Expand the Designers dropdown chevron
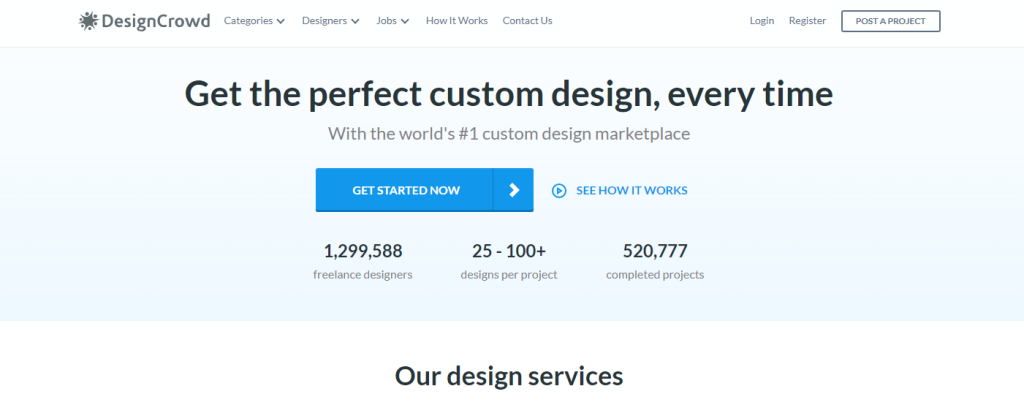 [x=355, y=22]
